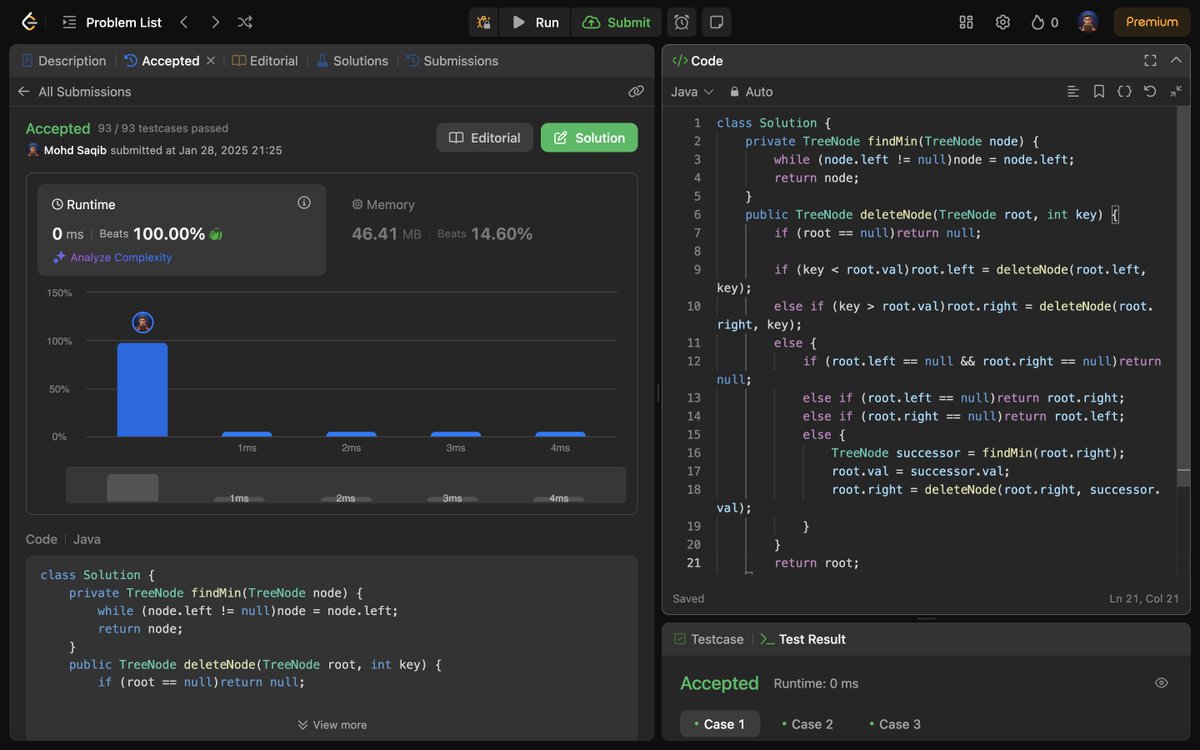This screenshot has width=1200, height=750.
Task: Open the LeetCode home logo
Action: [x=29, y=22]
